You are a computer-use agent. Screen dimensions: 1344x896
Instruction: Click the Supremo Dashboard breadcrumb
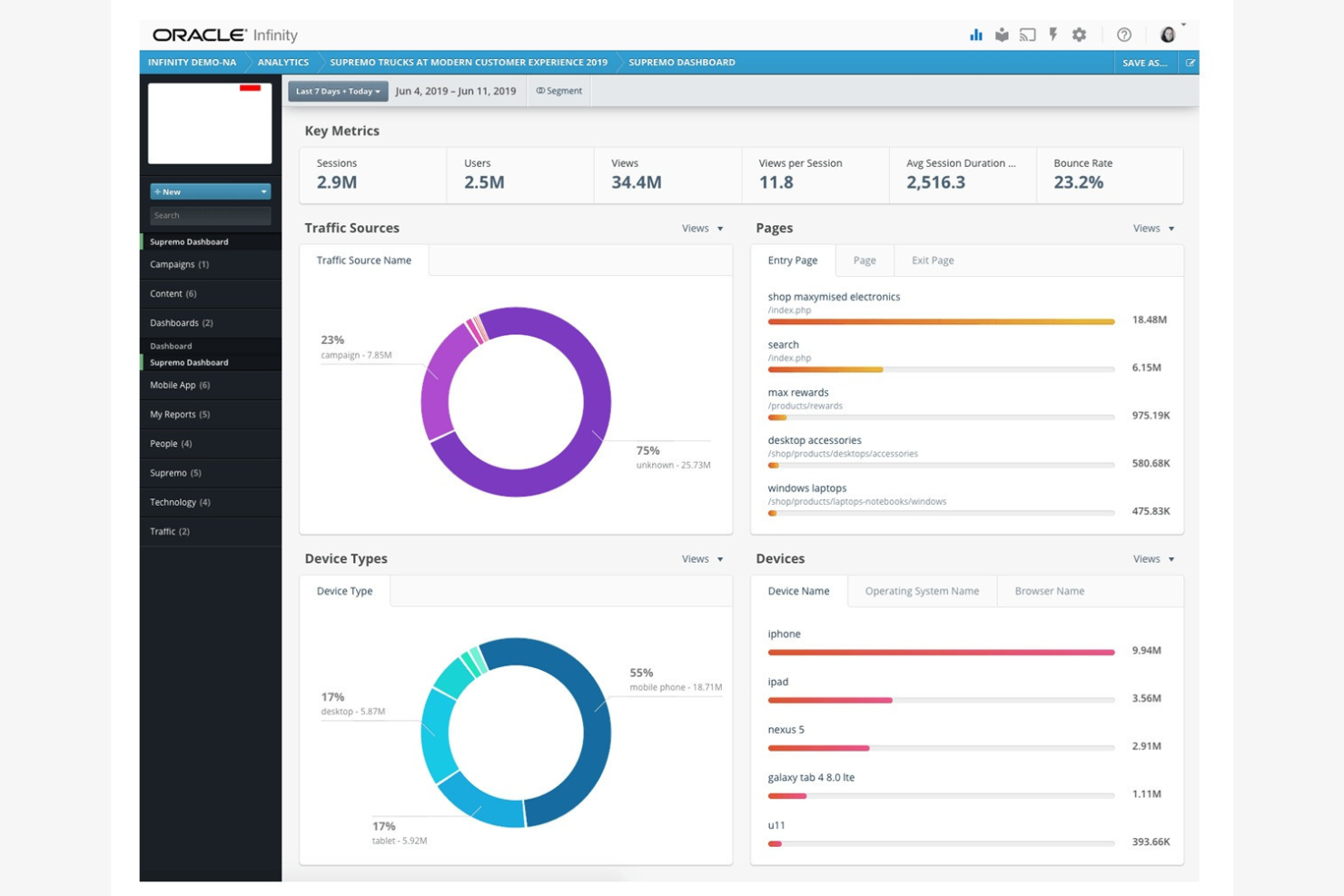point(682,63)
